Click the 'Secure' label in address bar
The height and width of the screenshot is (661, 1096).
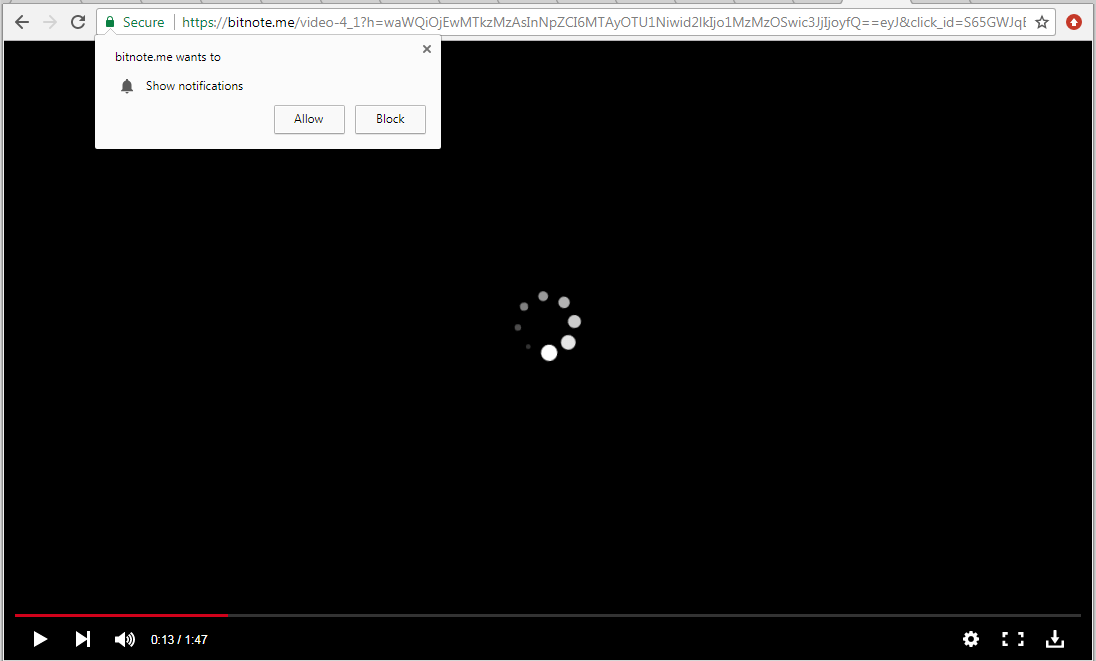tap(143, 22)
